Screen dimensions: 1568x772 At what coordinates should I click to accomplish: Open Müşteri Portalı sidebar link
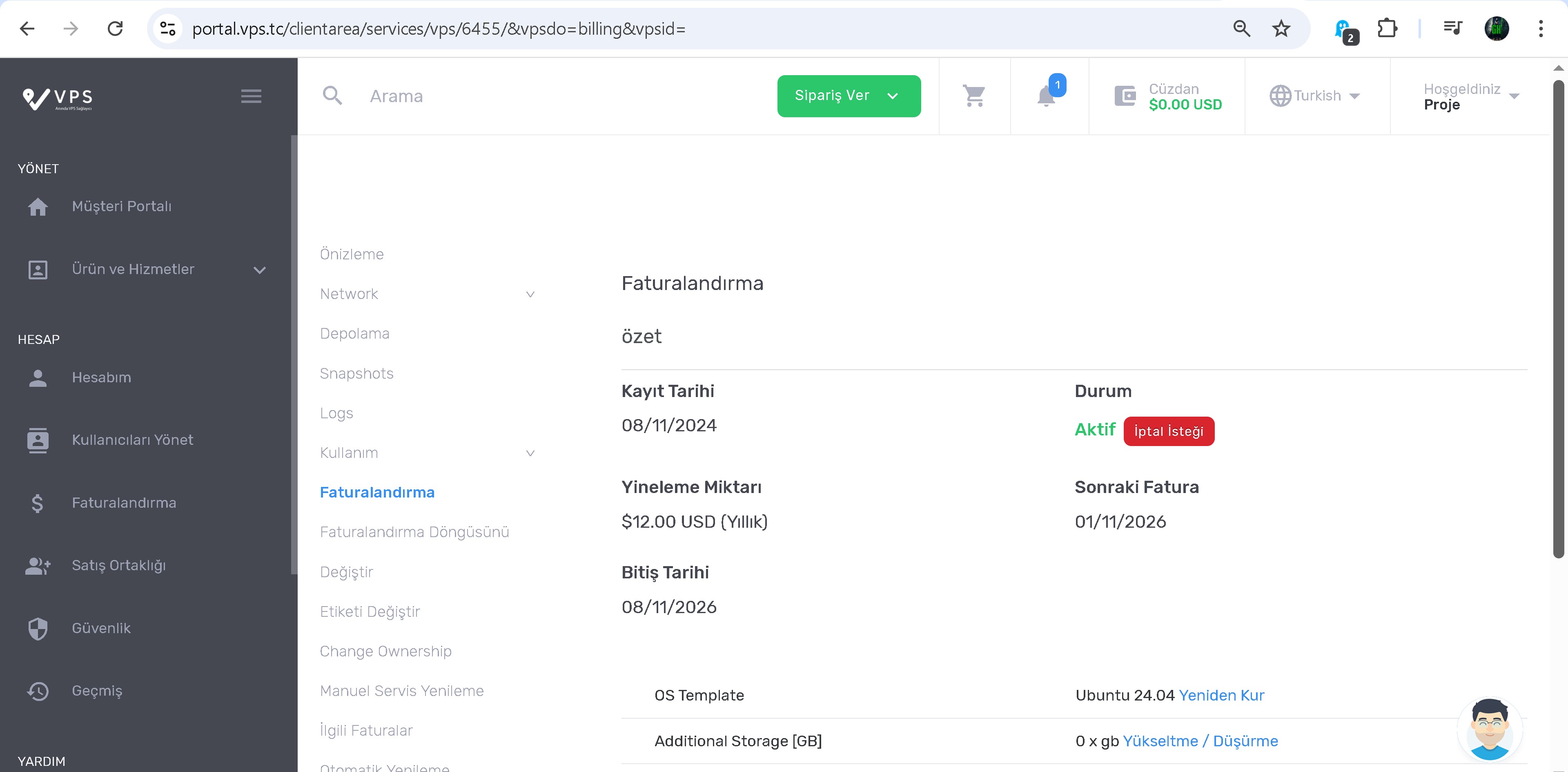tap(122, 206)
